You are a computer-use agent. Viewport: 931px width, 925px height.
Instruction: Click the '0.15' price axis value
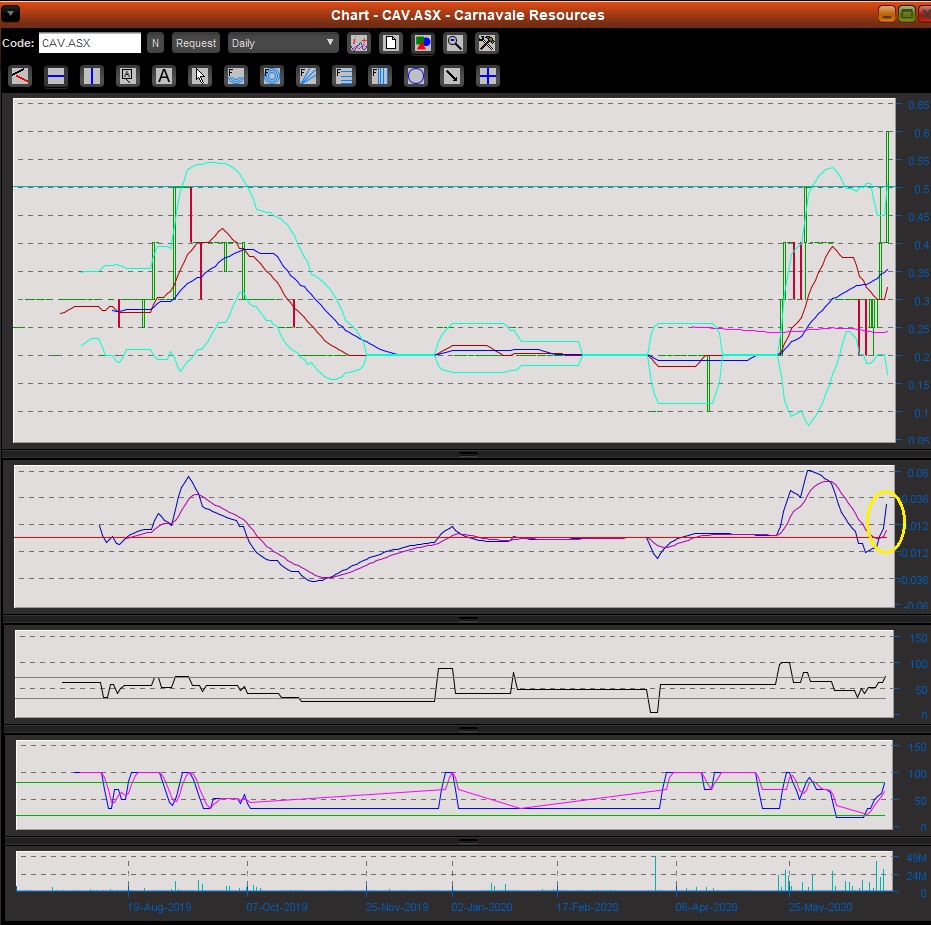pos(919,385)
